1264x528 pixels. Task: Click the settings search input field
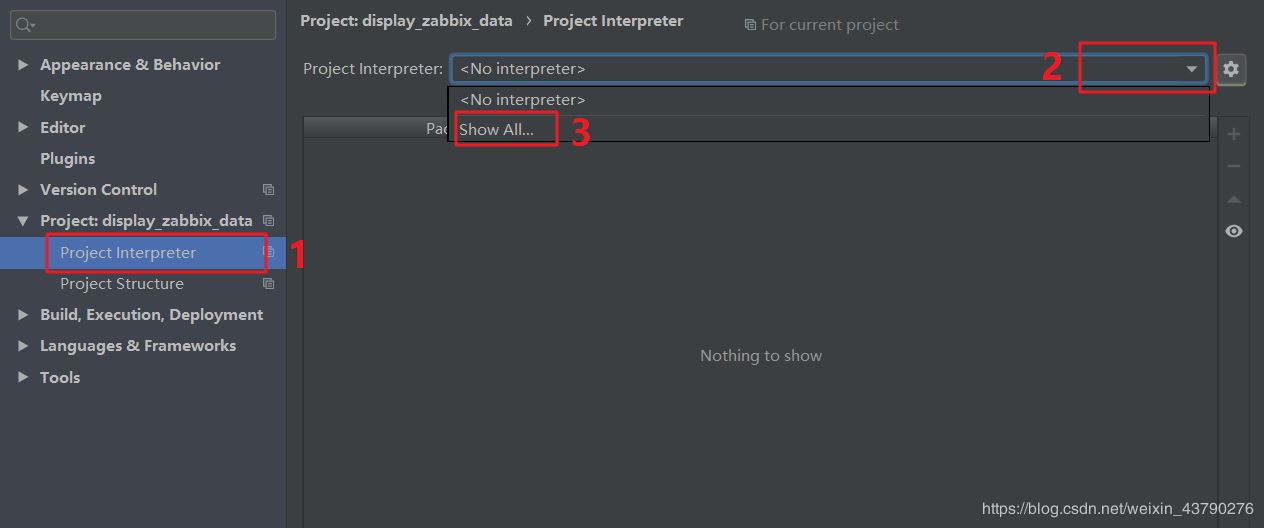pyautogui.click(x=150, y=25)
